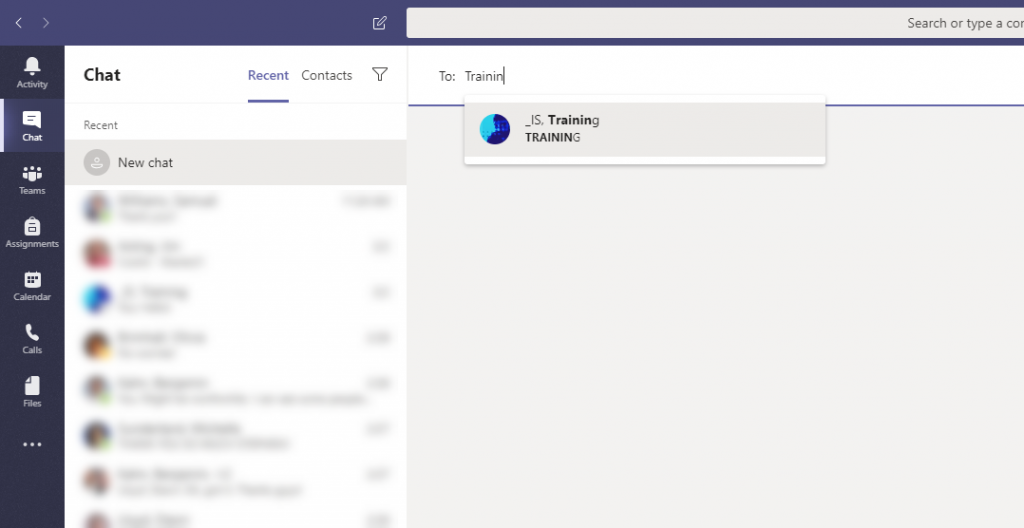Open Calls in the left rail
Screen dimensions: 1024x528
(32, 338)
